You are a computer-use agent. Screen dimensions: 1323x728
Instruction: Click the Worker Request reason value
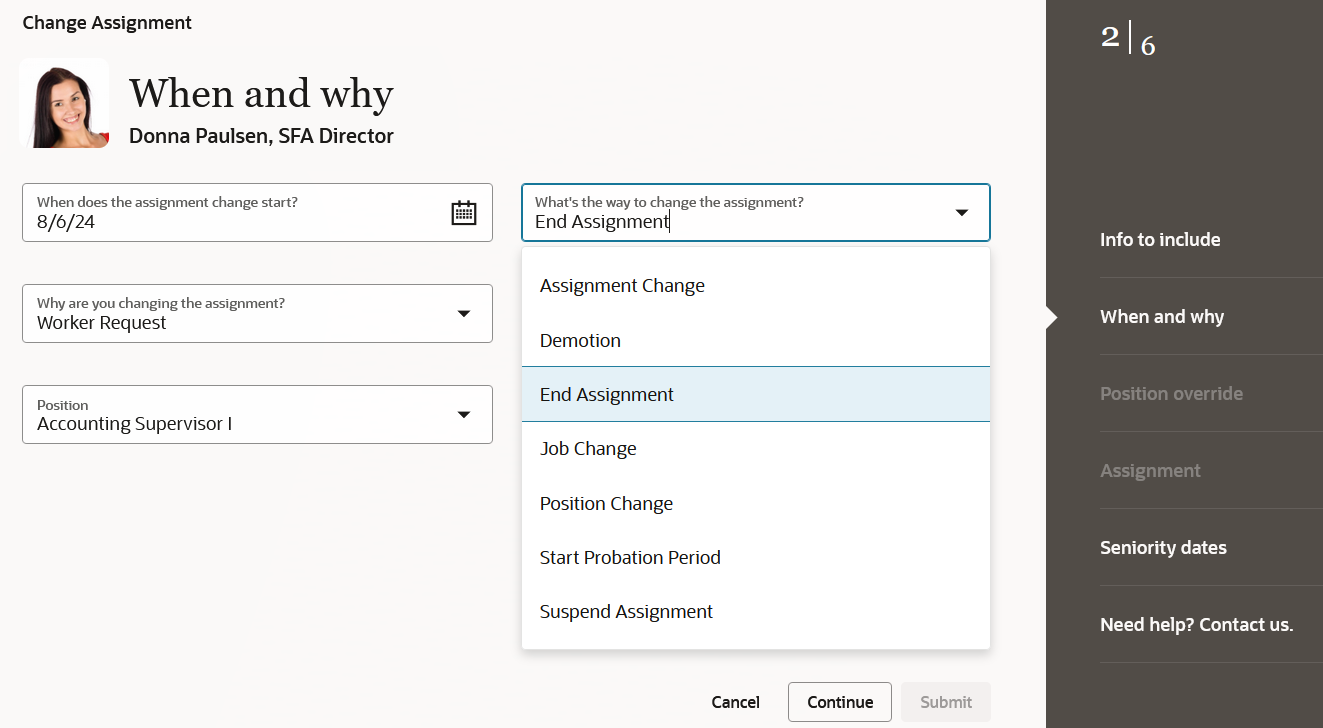point(102,323)
